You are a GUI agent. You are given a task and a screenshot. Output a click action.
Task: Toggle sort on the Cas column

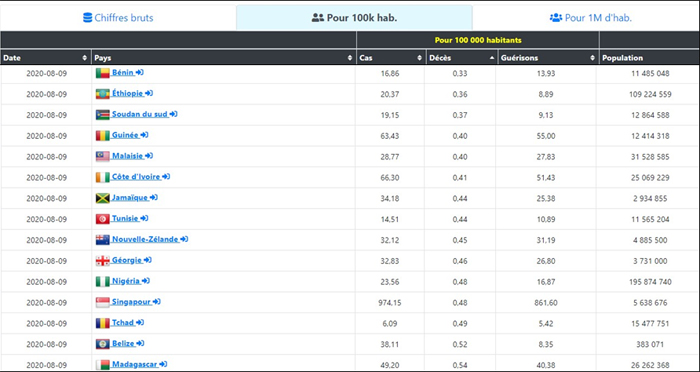(419, 58)
